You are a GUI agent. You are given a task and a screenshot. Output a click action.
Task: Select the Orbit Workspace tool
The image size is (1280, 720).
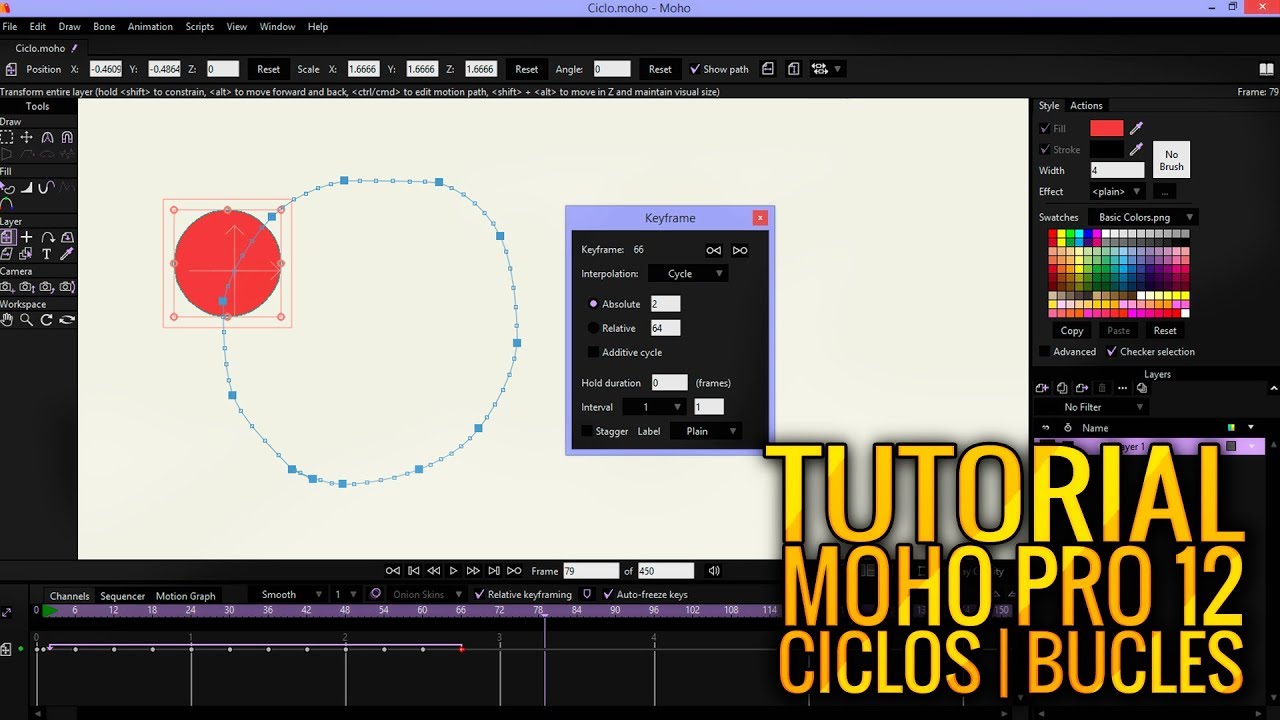[x=67, y=320]
